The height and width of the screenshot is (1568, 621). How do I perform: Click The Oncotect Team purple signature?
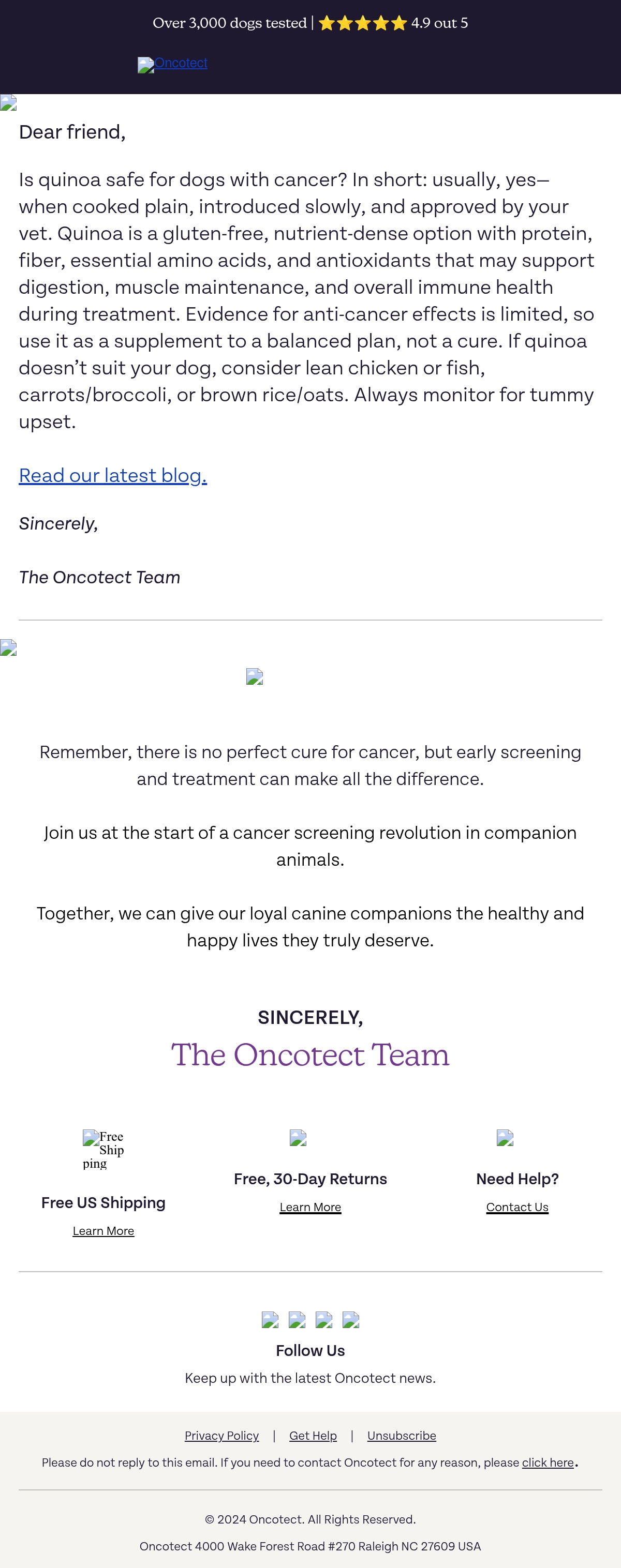pos(310,1055)
